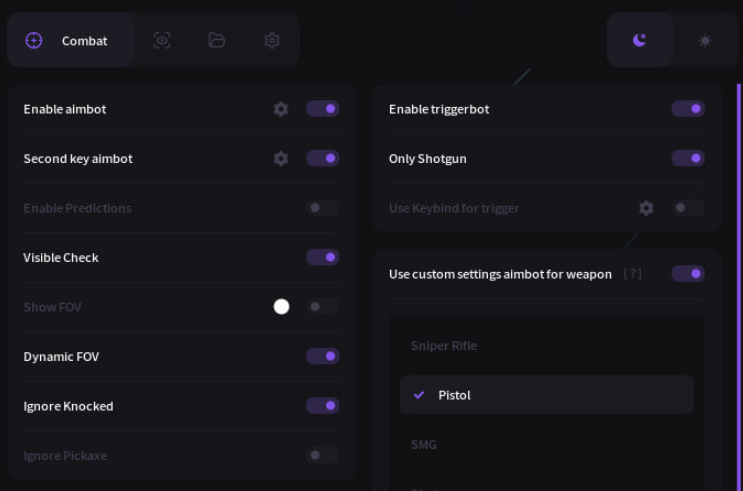Screen dimensions: 743x491
Task: Click the Only Shotgun label
Action: [427, 159]
